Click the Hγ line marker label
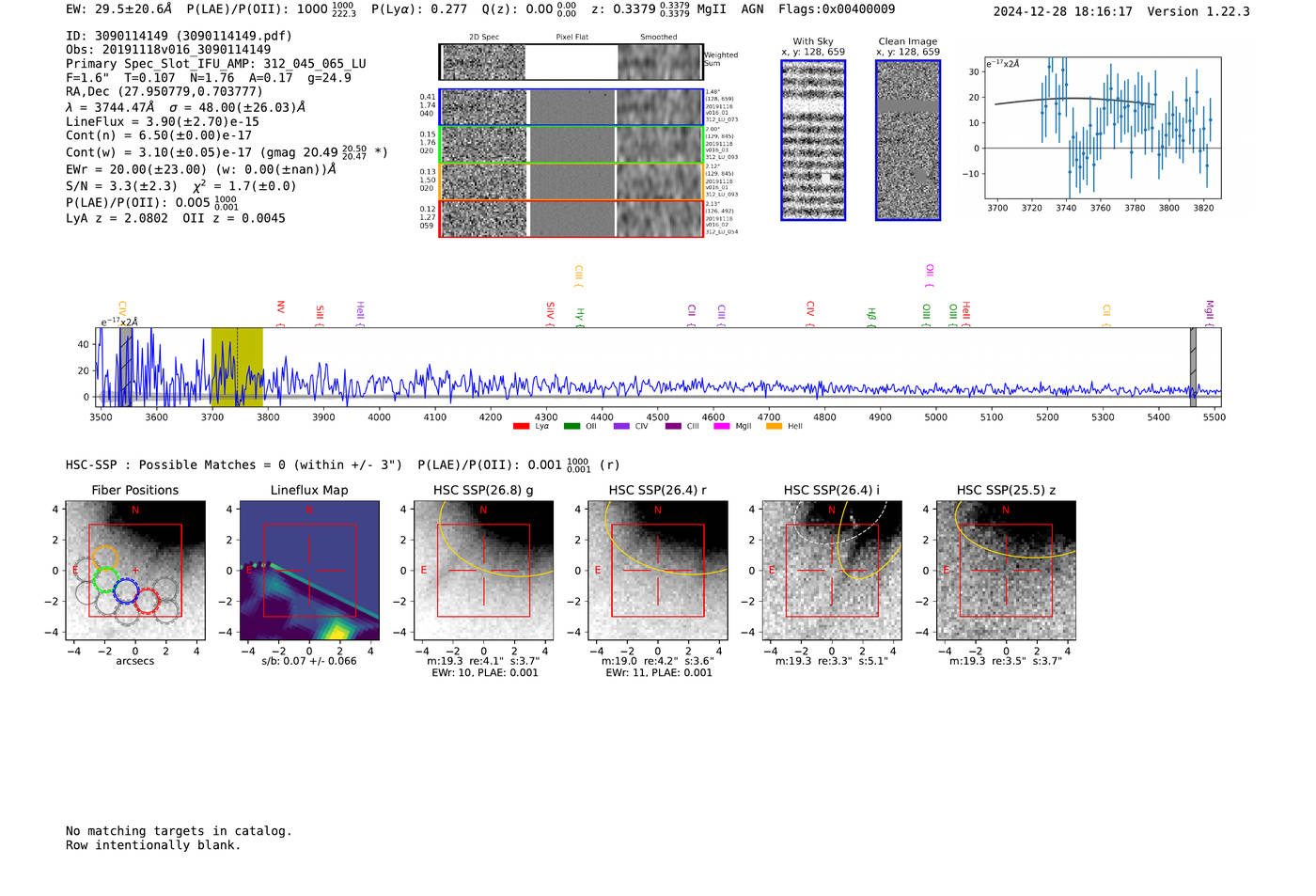Image resolution: width=1316 pixels, height=896 pixels. [x=580, y=316]
